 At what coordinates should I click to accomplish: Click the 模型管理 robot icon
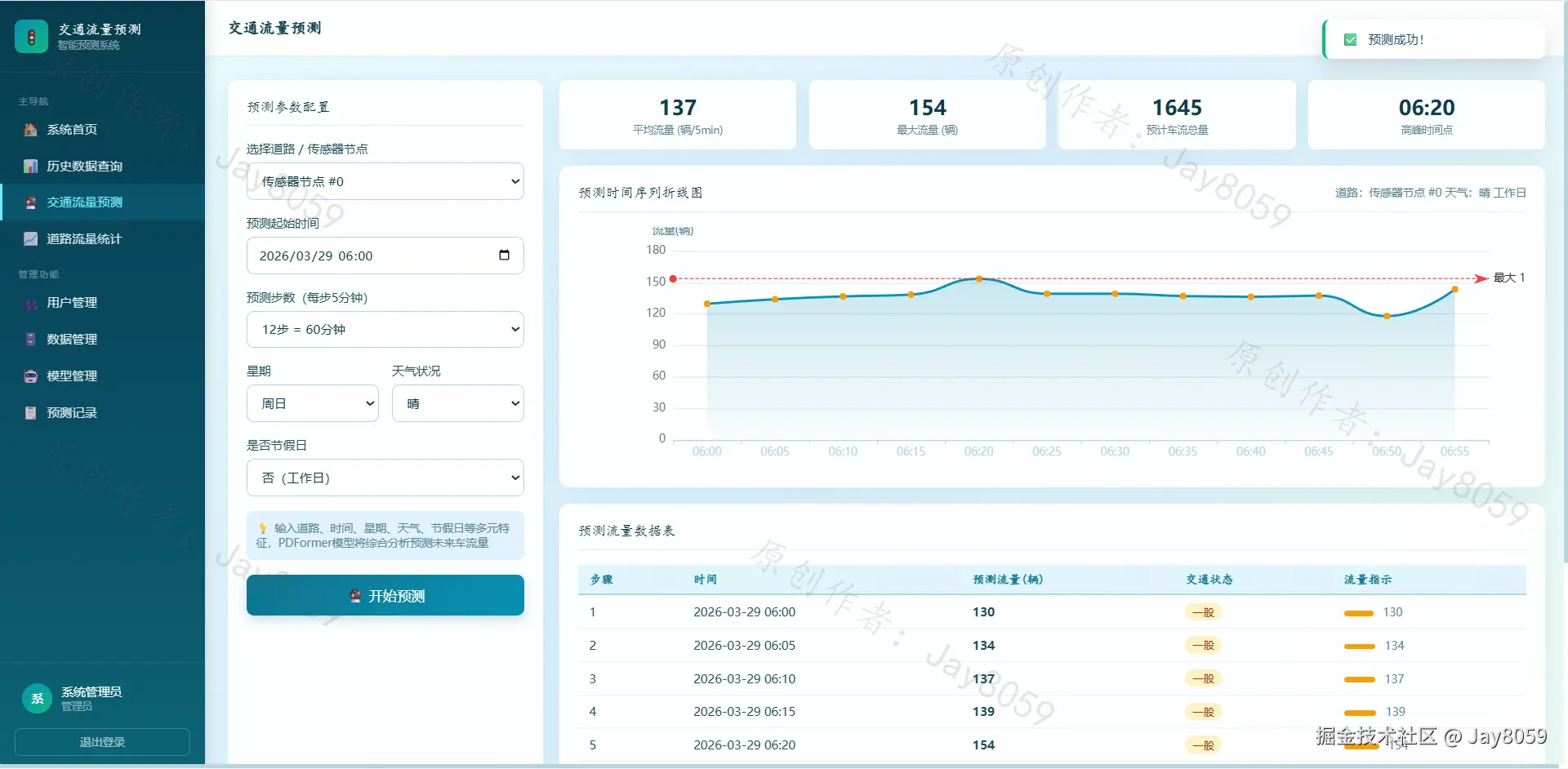30,376
